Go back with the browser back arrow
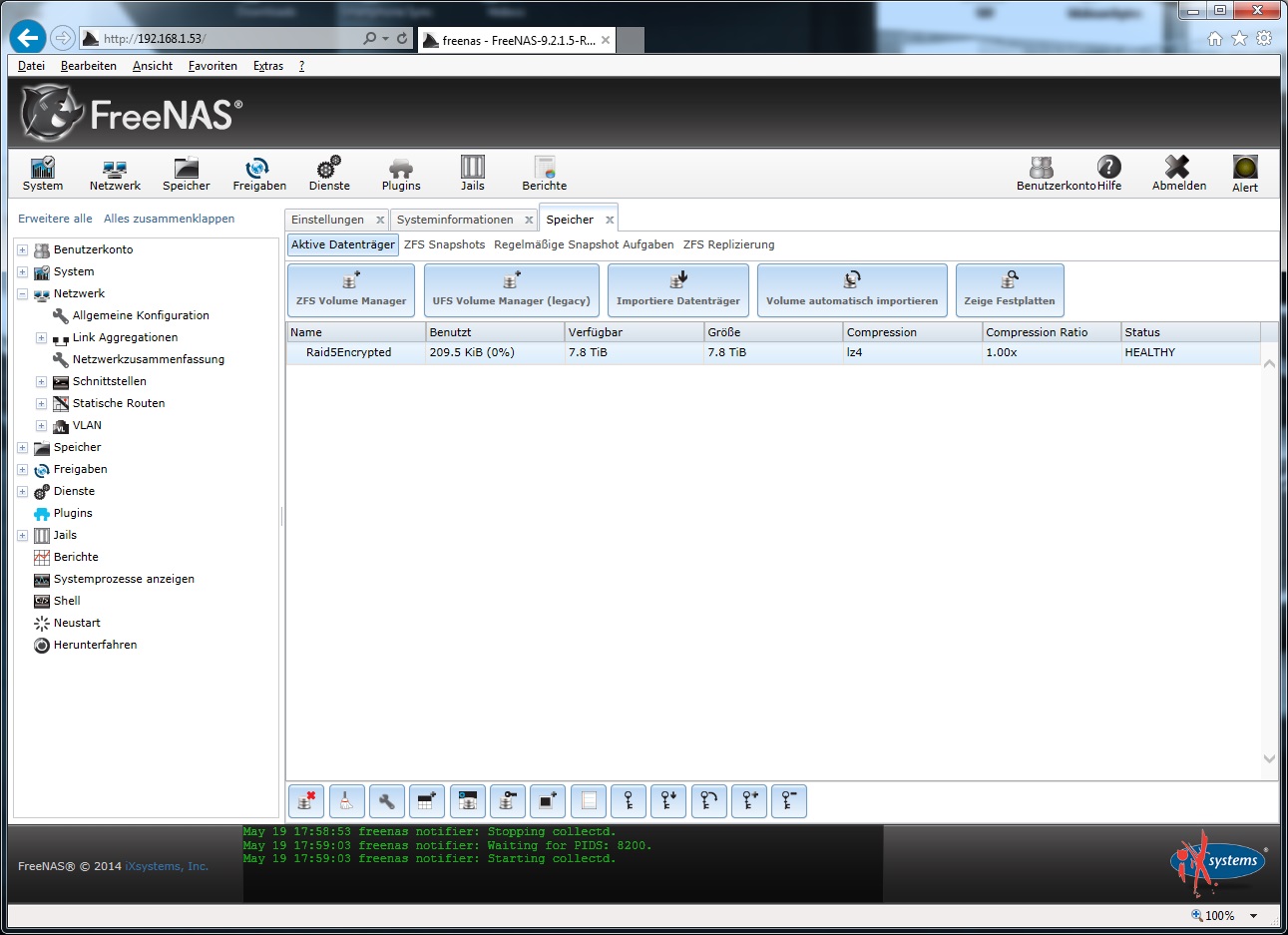This screenshot has width=1288, height=935. pyautogui.click(x=28, y=38)
